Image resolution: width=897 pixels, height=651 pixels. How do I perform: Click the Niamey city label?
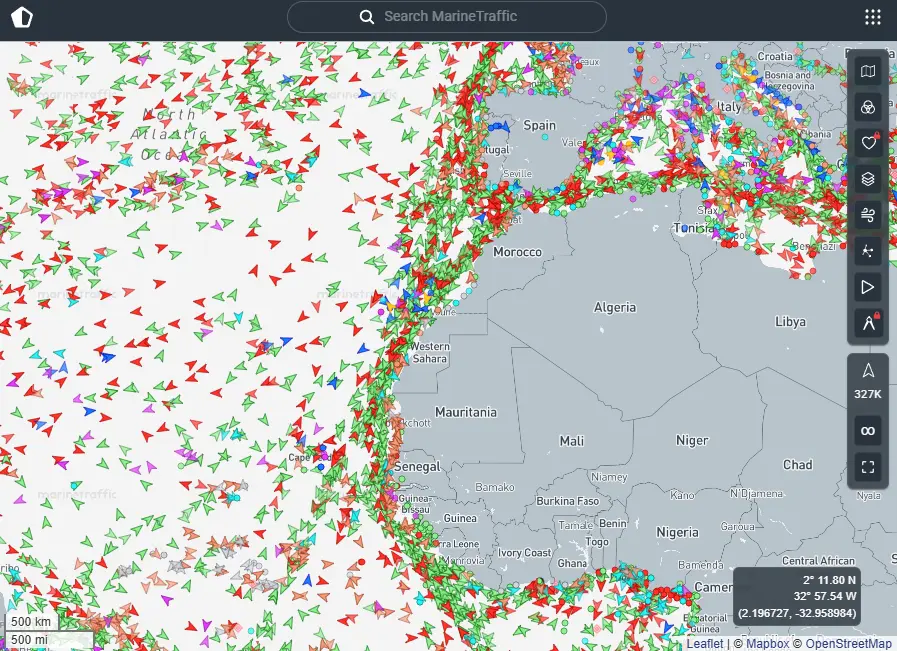pyautogui.click(x=609, y=477)
